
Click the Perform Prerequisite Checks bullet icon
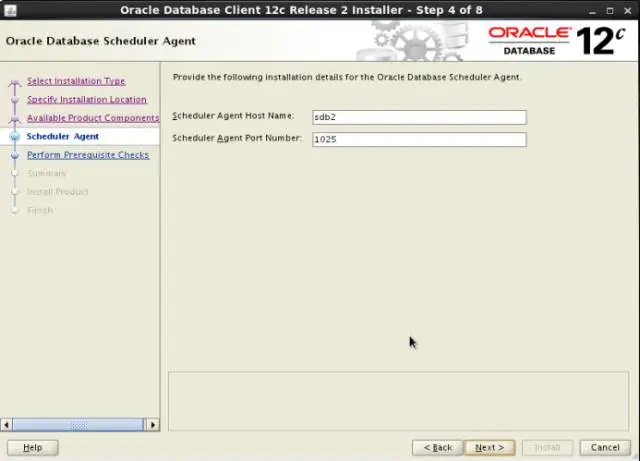[x=15, y=155]
